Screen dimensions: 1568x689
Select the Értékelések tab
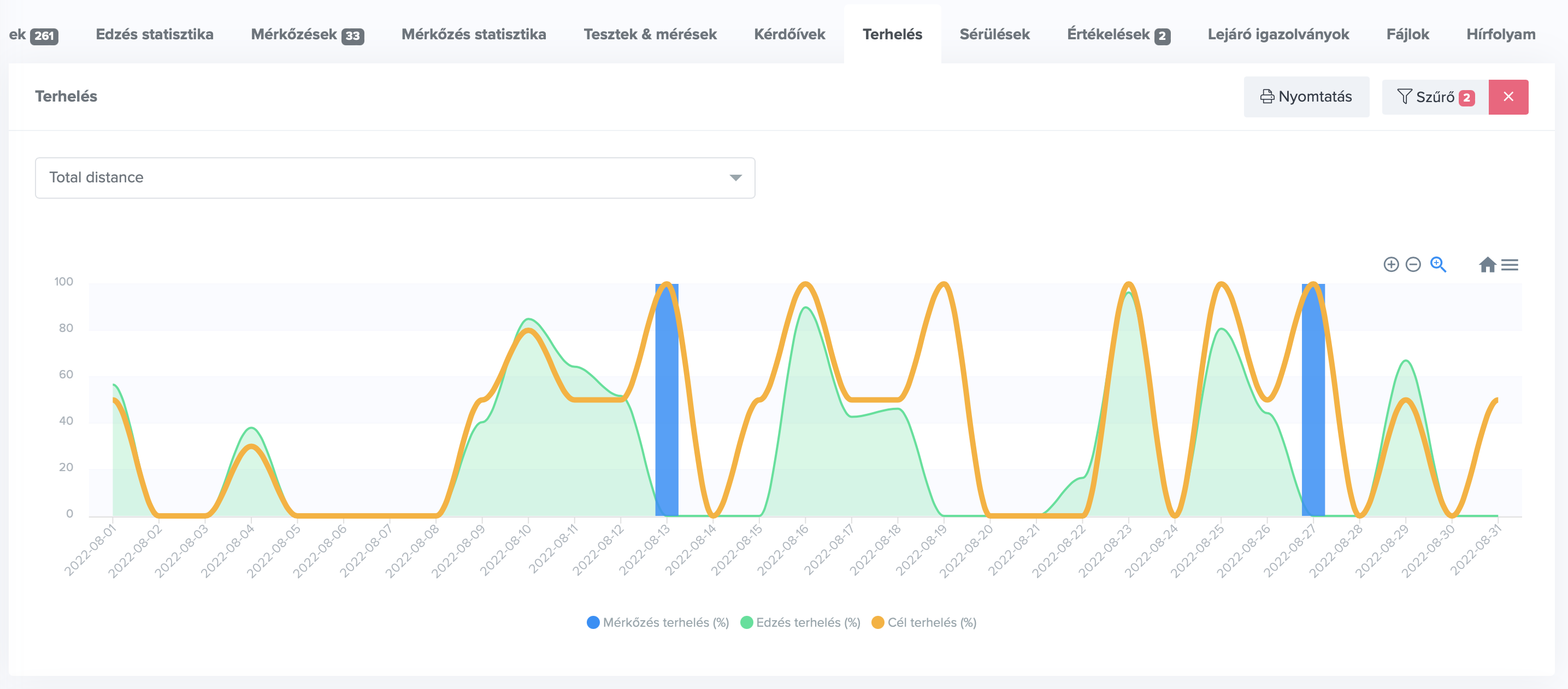point(1118,34)
